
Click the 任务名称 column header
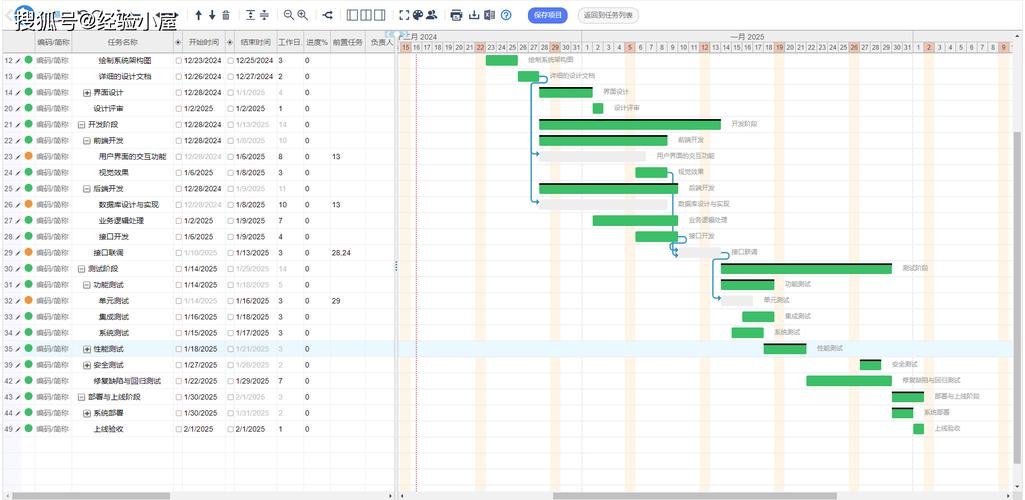(x=122, y=42)
